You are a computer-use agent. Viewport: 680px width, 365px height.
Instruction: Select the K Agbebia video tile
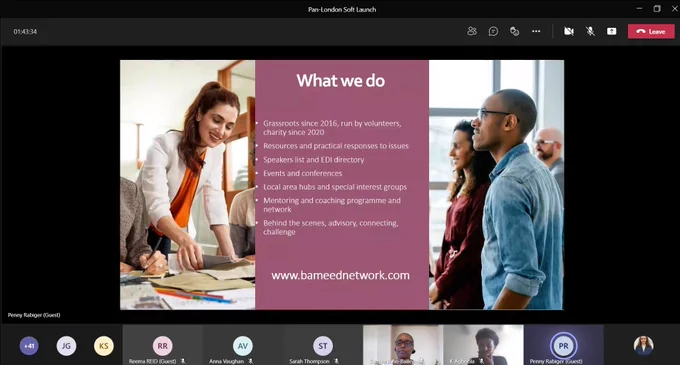(x=484, y=345)
